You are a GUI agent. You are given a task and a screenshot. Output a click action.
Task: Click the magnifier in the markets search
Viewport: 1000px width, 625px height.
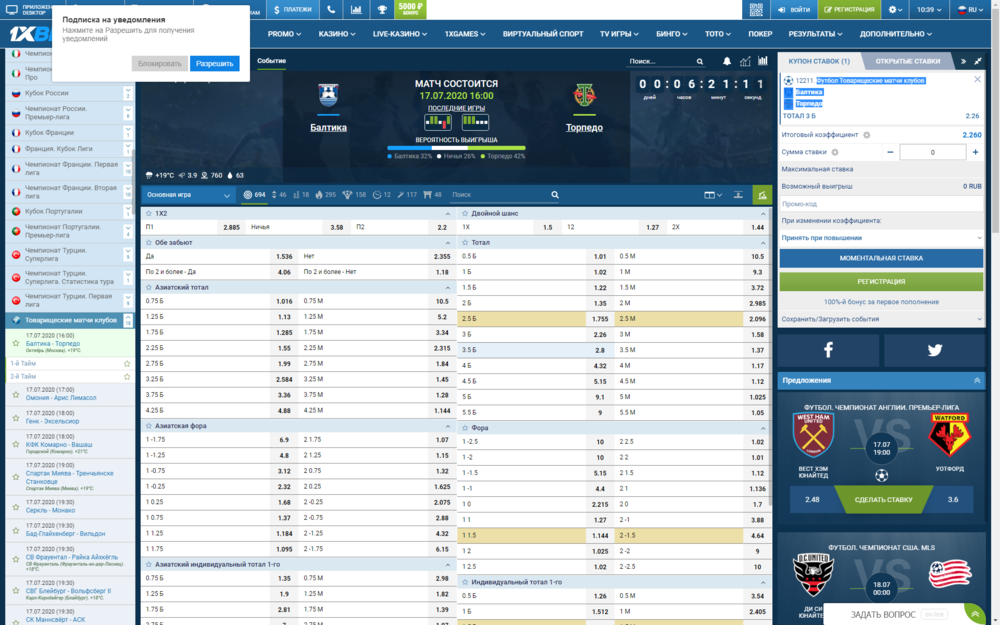point(555,195)
